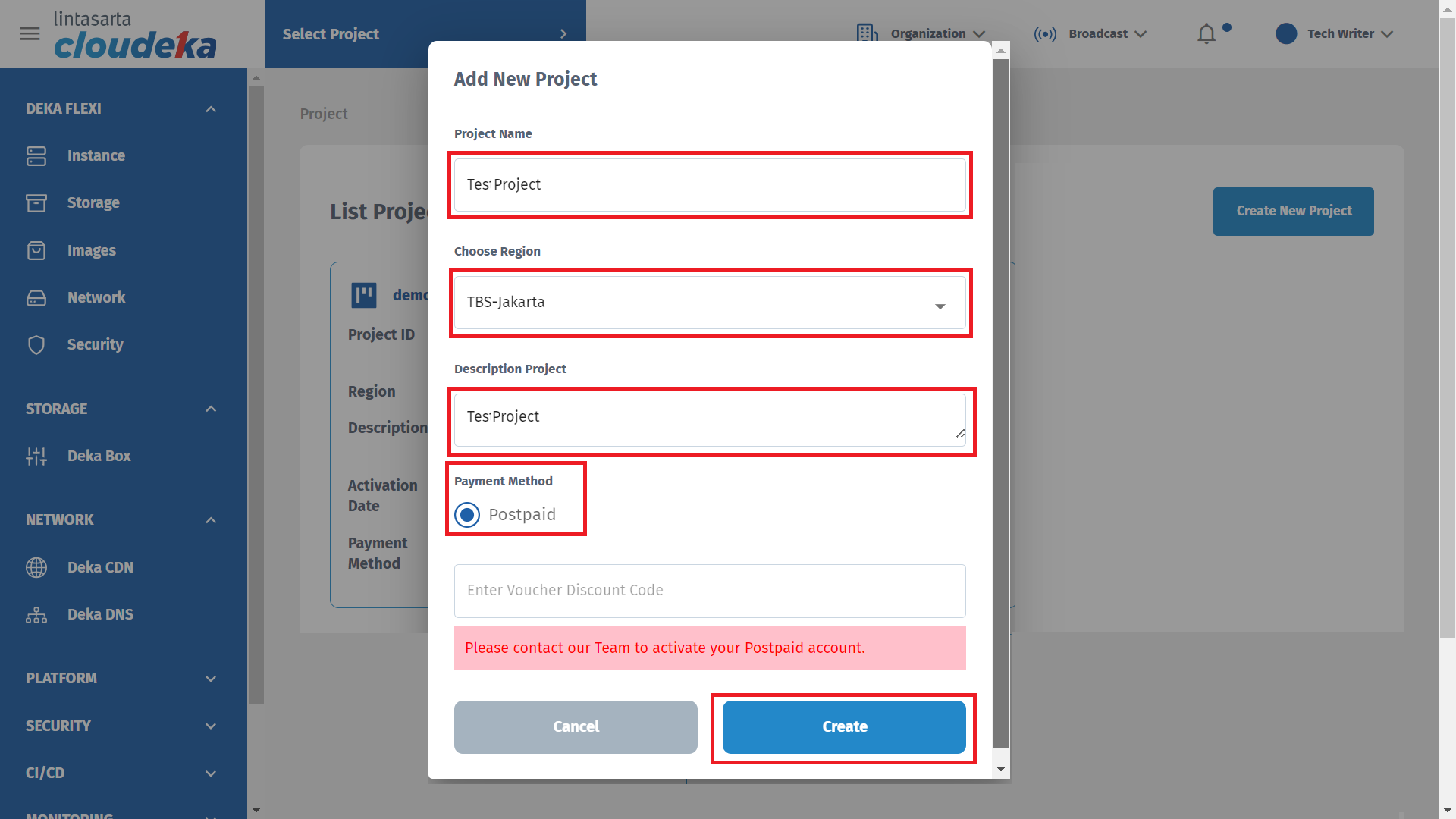Open the Tech Writer account menu
1456x819 pixels.
click(1335, 34)
